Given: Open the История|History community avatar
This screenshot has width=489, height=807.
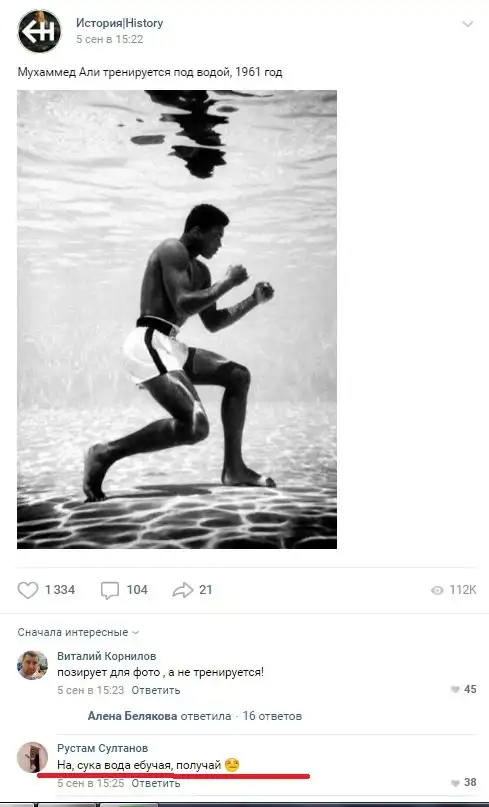Looking at the screenshot, I should [39, 31].
